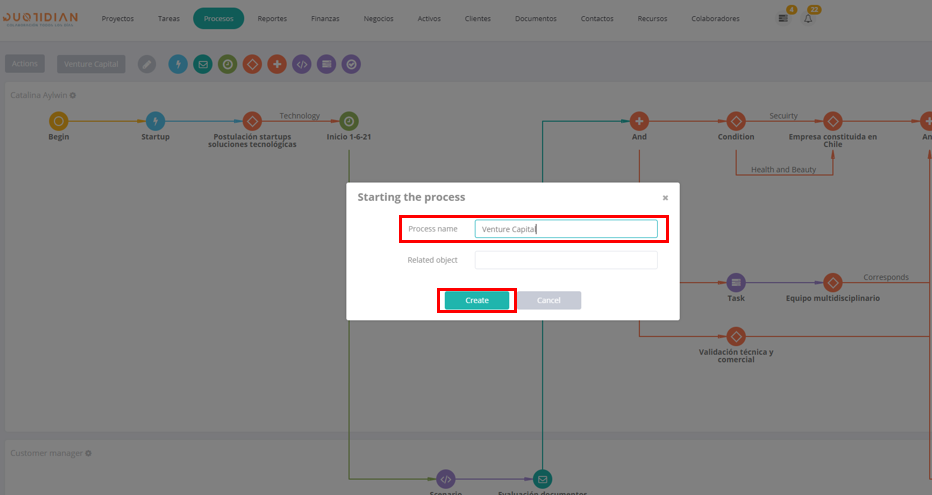This screenshot has height=495, width=932.
Task: Open the Finanzas menu
Action: pyautogui.click(x=325, y=18)
